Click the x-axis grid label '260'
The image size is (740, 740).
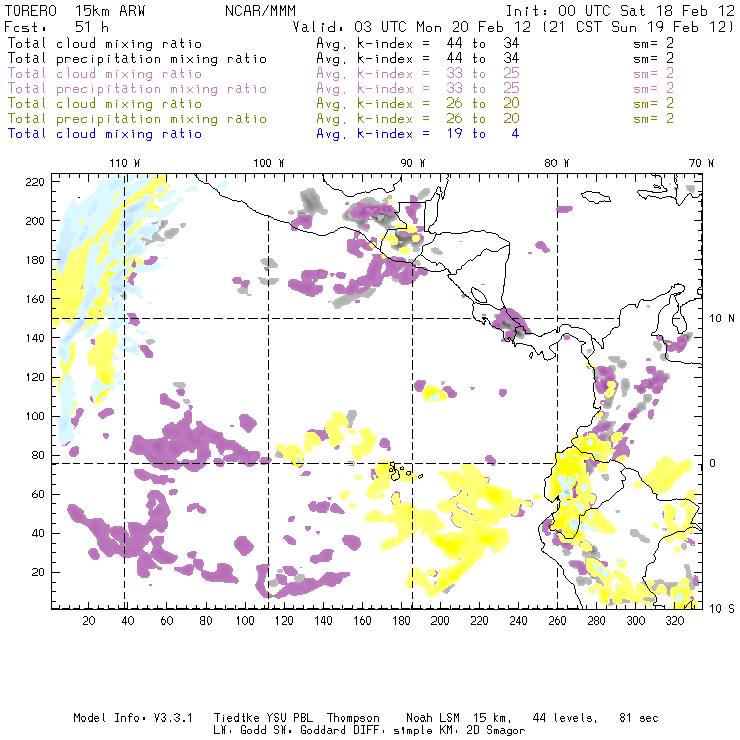[x=557, y=621]
